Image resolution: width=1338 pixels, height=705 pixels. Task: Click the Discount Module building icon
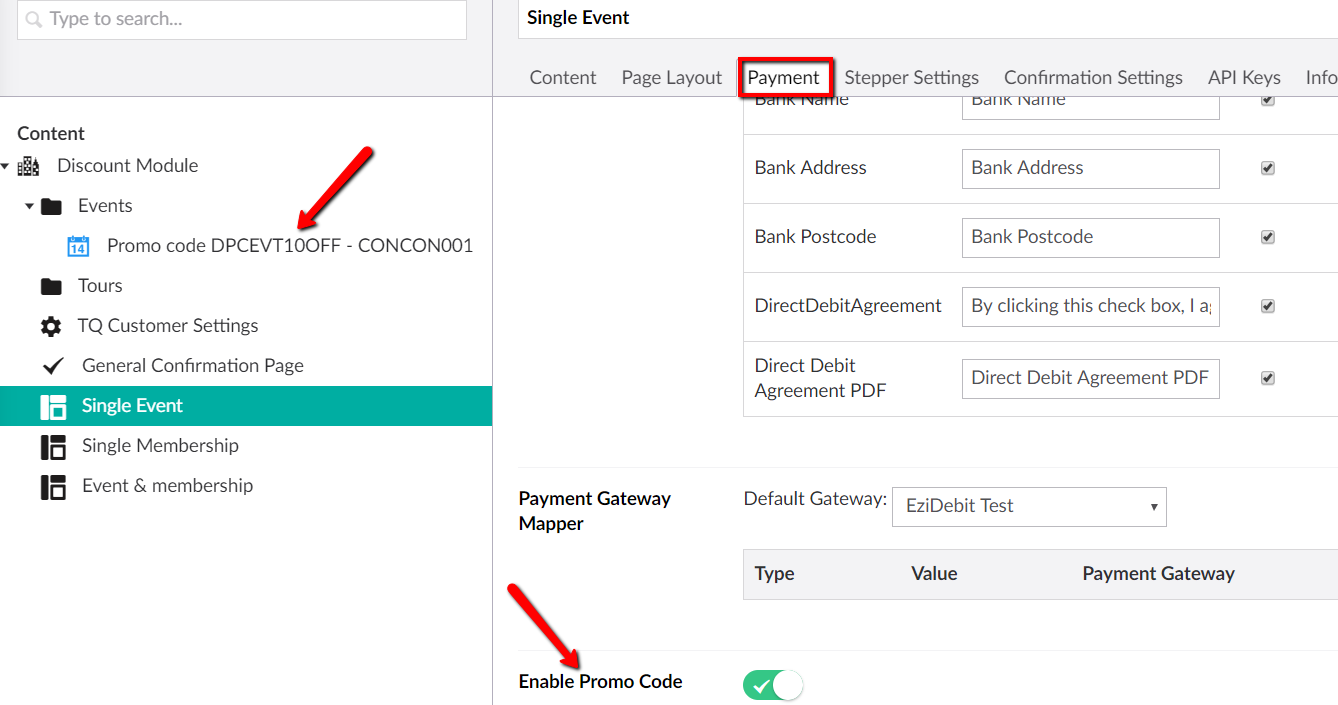(29, 166)
